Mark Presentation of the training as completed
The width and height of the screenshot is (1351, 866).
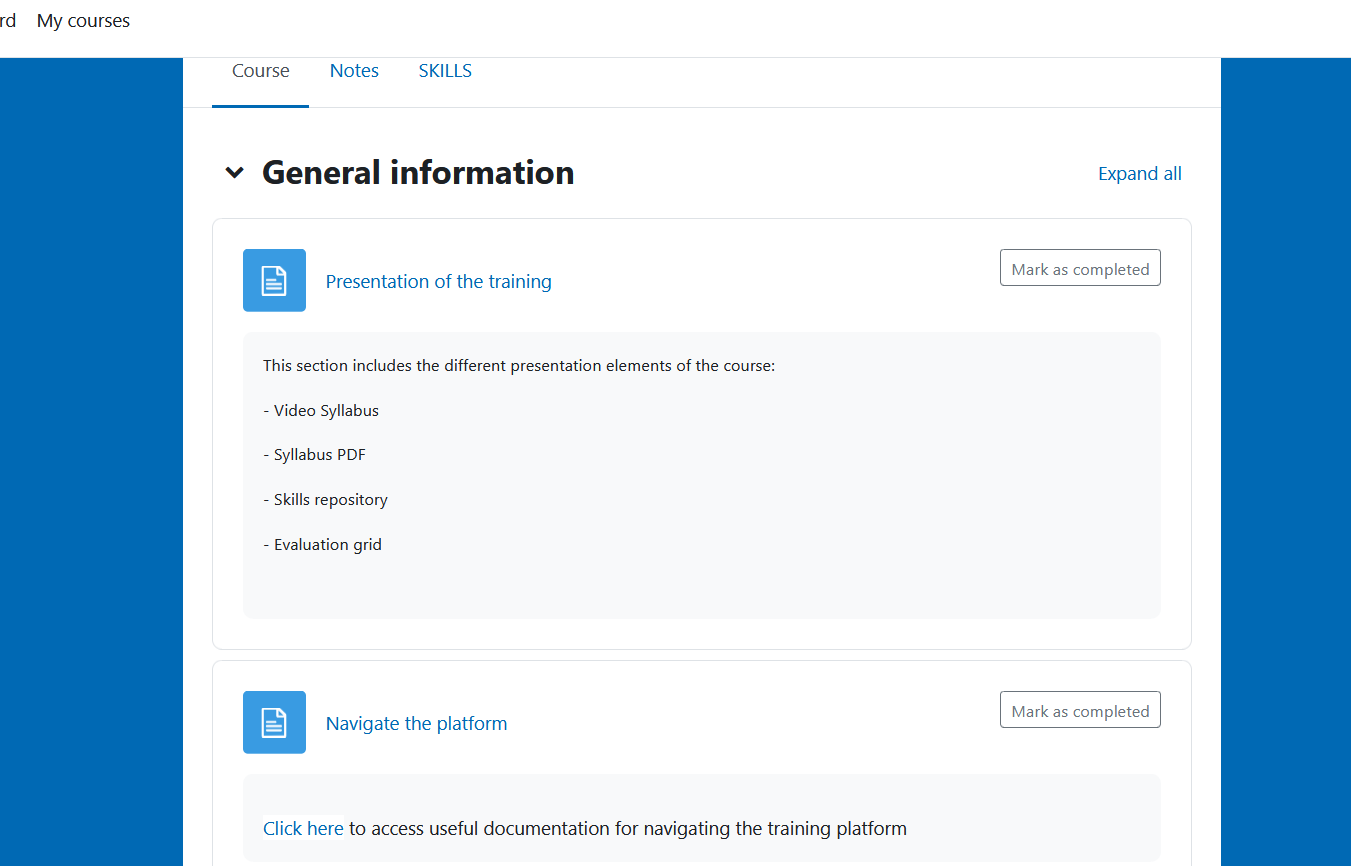[1080, 269]
